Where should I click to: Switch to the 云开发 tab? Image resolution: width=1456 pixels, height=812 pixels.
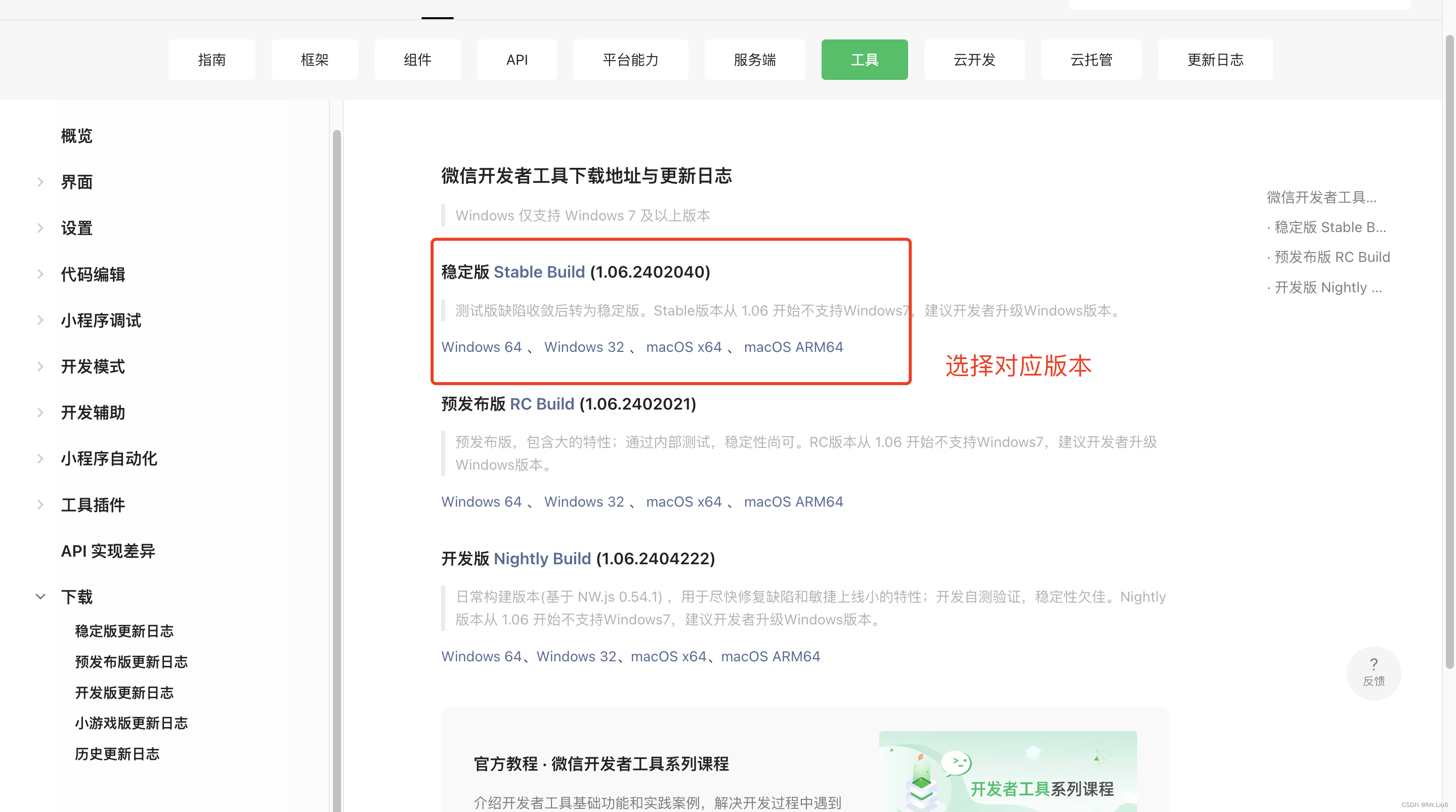tap(974, 59)
